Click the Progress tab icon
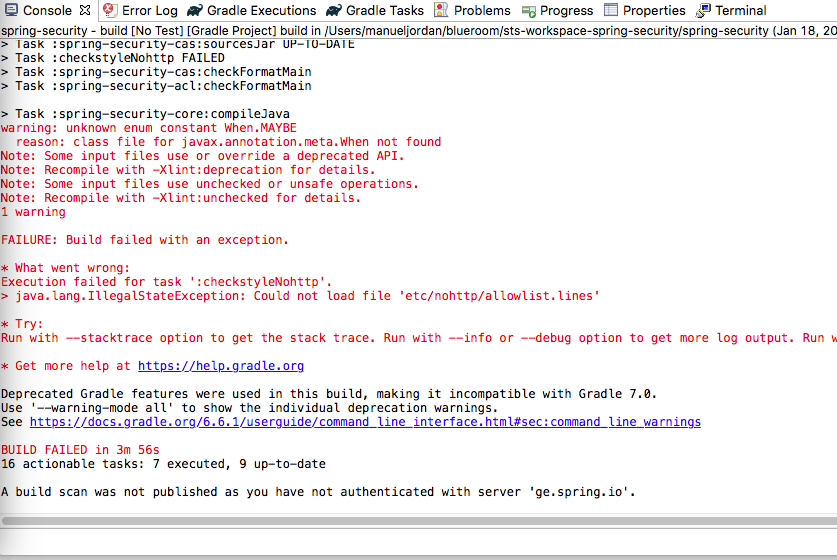The height and width of the screenshot is (560, 837). point(528,10)
